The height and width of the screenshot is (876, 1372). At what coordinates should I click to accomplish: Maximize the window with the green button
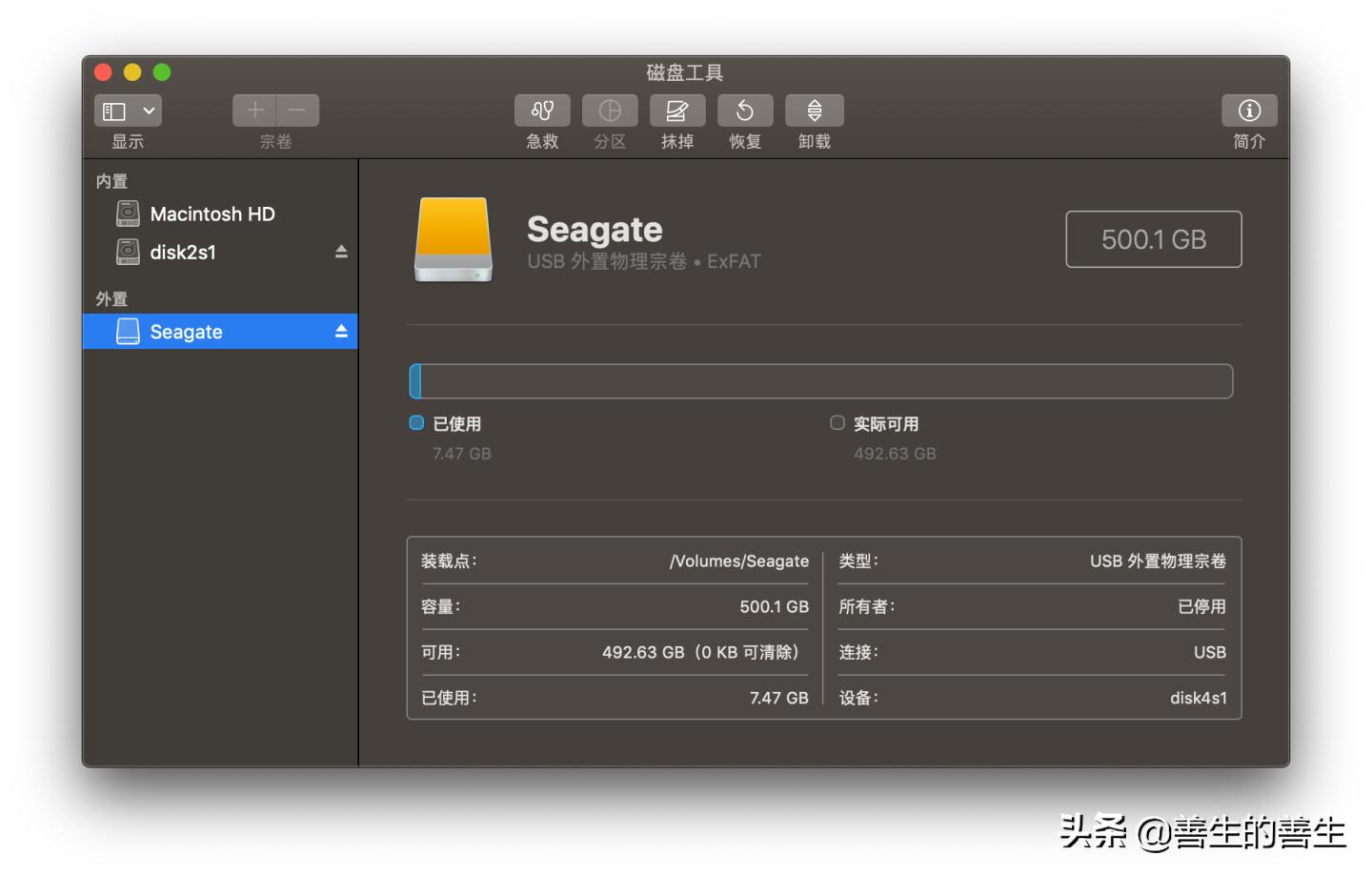[x=162, y=72]
